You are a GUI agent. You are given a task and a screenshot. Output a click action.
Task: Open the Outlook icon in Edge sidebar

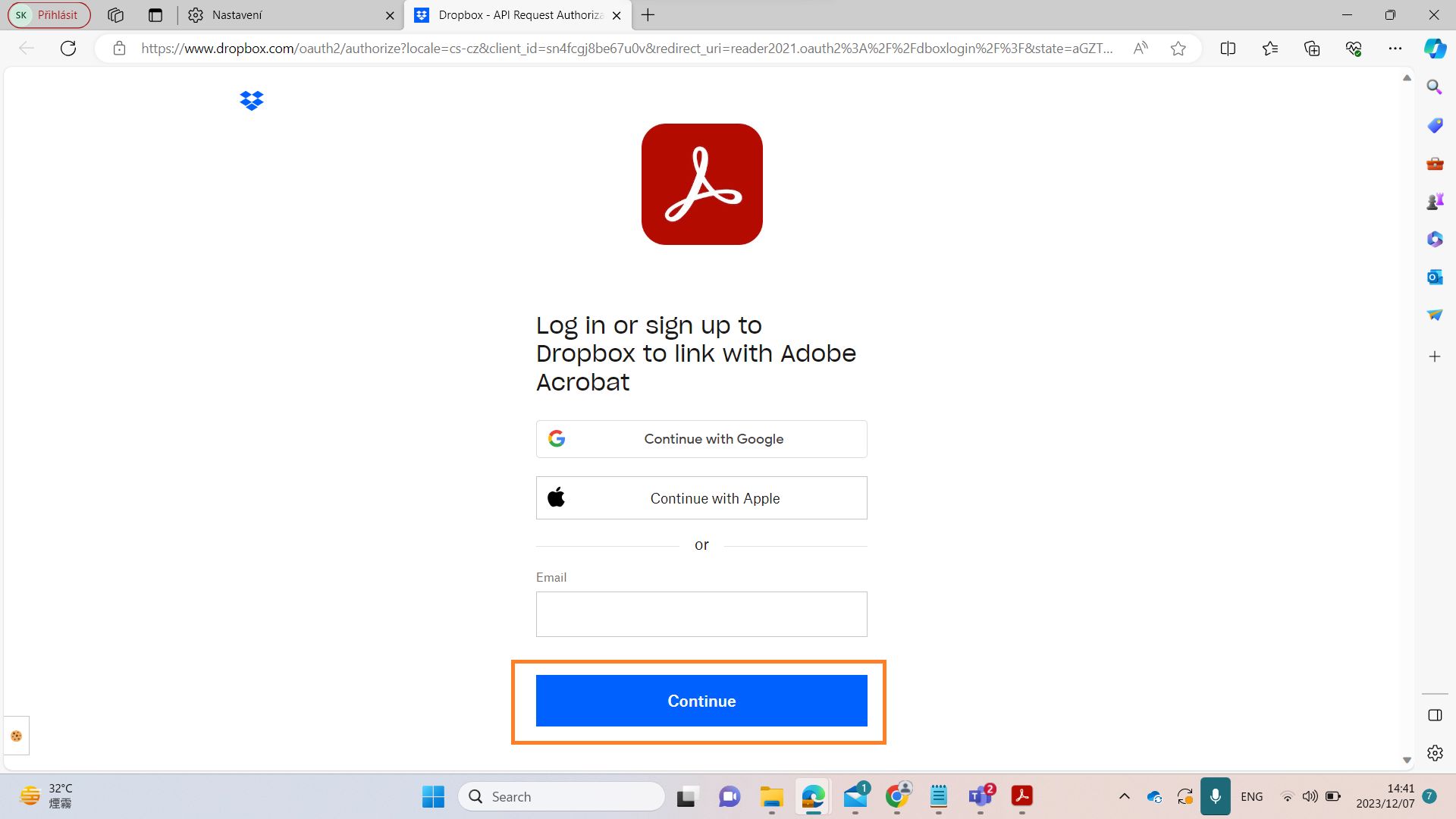coord(1434,277)
